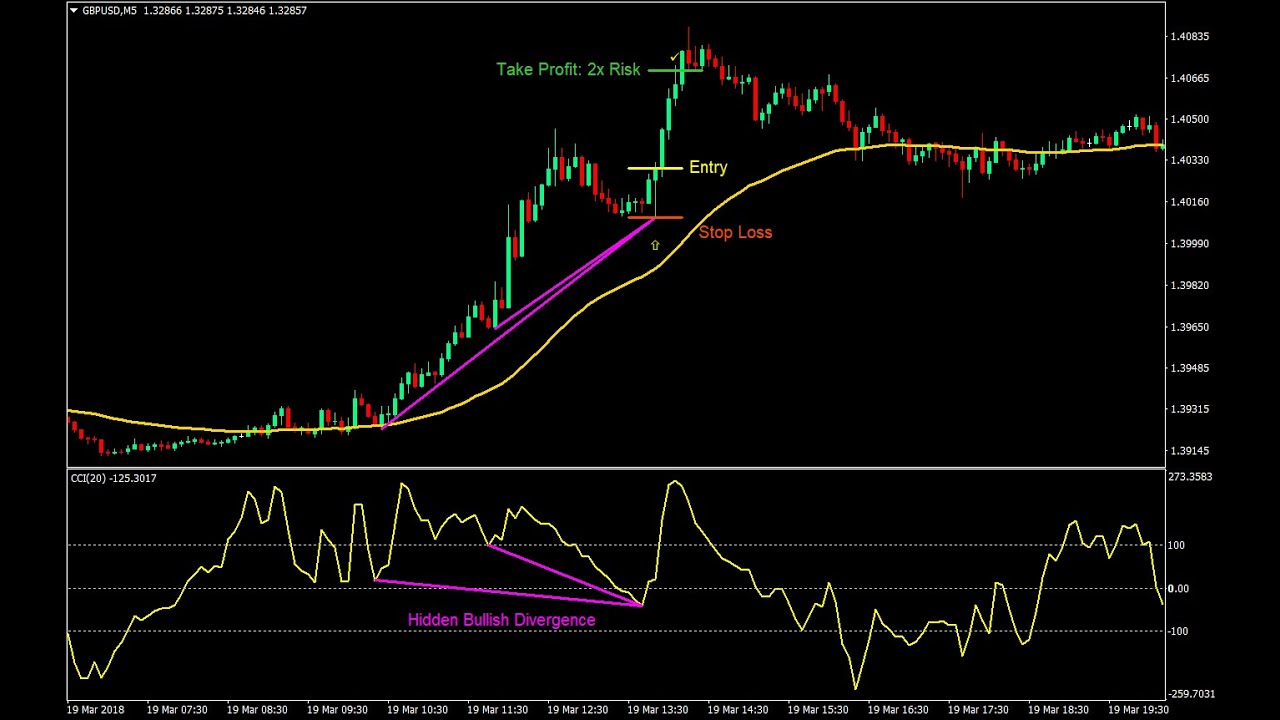
Task: Click the '19 Mar 13:30' time label
Action: coord(657,710)
